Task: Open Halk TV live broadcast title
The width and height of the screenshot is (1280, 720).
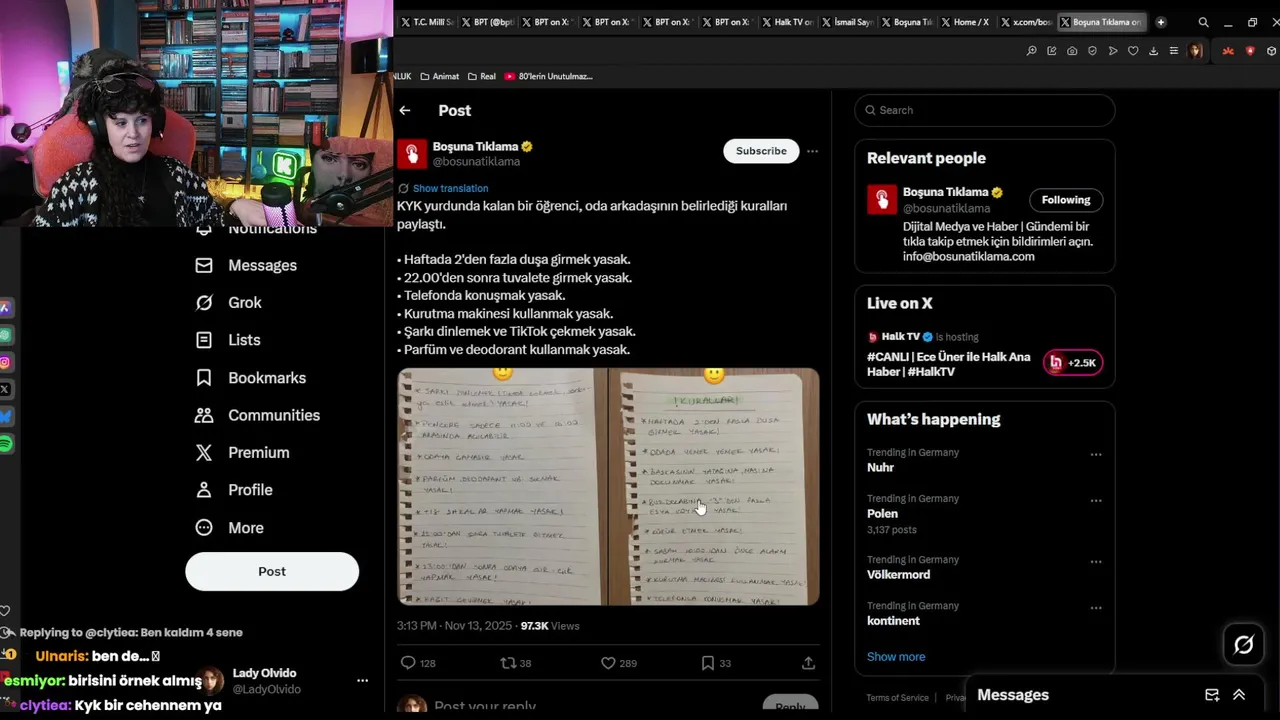Action: pos(948,364)
